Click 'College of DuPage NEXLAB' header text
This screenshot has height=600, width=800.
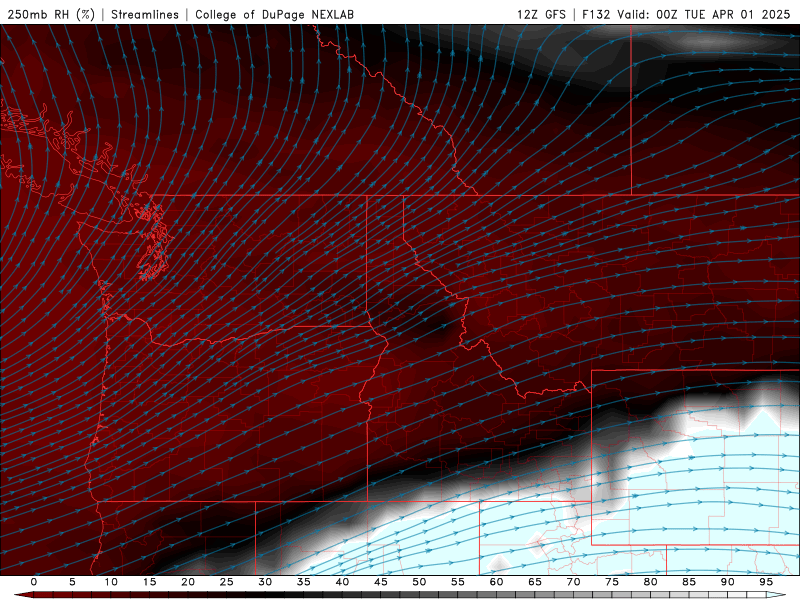coord(274,14)
